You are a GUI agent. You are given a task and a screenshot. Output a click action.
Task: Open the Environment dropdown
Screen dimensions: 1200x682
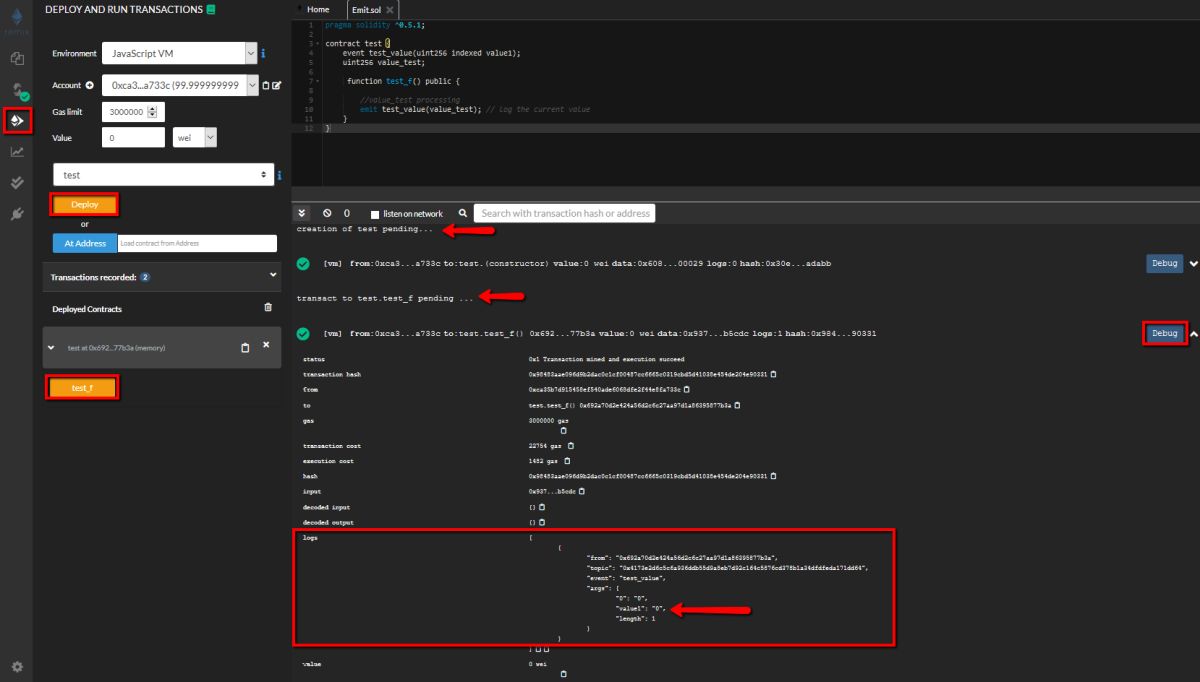[x=179, y=54]
